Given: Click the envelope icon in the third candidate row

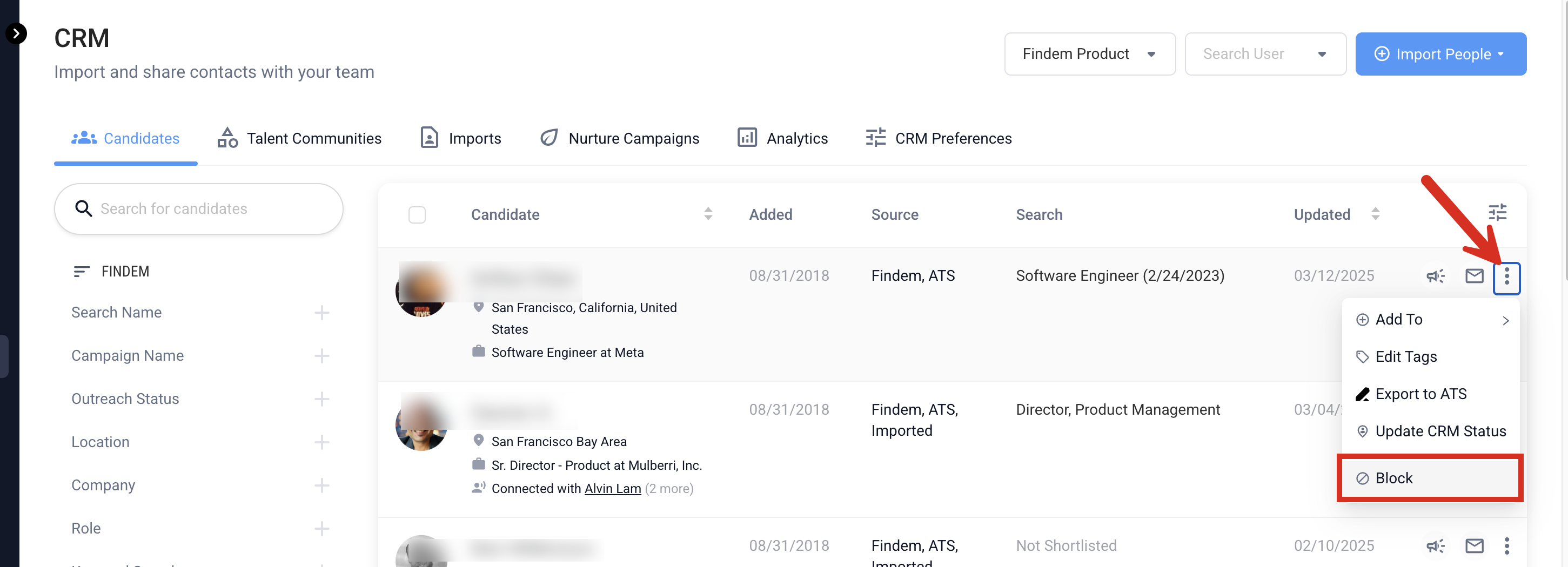Looking at the screenshot, I should coord(1473,546).
